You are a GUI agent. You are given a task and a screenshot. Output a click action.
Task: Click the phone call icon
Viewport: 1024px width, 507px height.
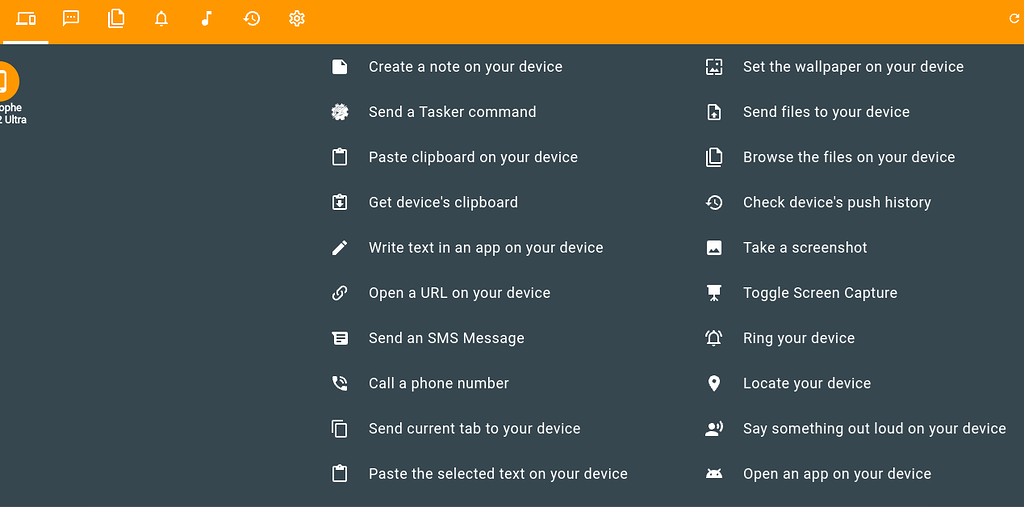coord(340,384)
